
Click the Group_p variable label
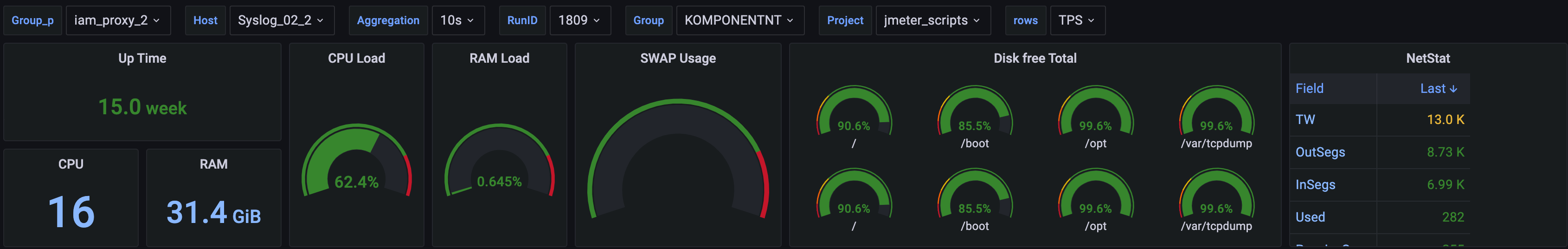pos(33,20)
